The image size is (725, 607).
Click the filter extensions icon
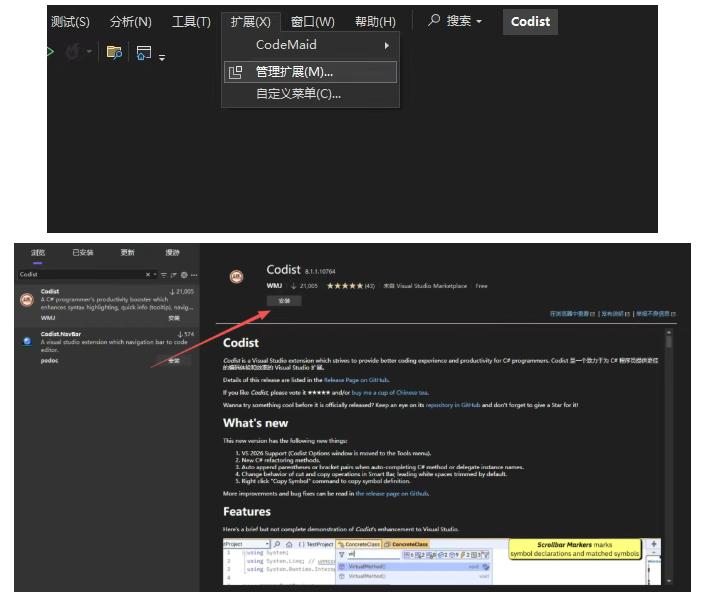pyautogui.click(x=164, y=275)
